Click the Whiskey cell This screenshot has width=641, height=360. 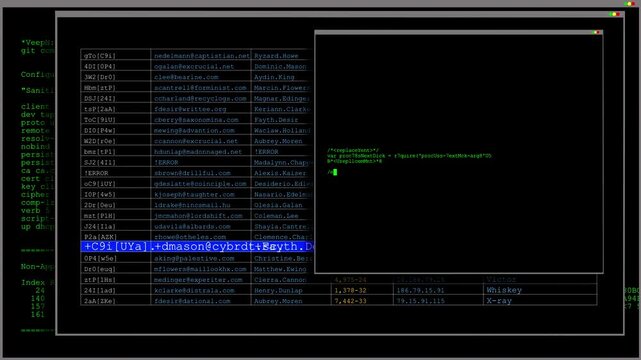pyautogui.click(x=504, y=290)
